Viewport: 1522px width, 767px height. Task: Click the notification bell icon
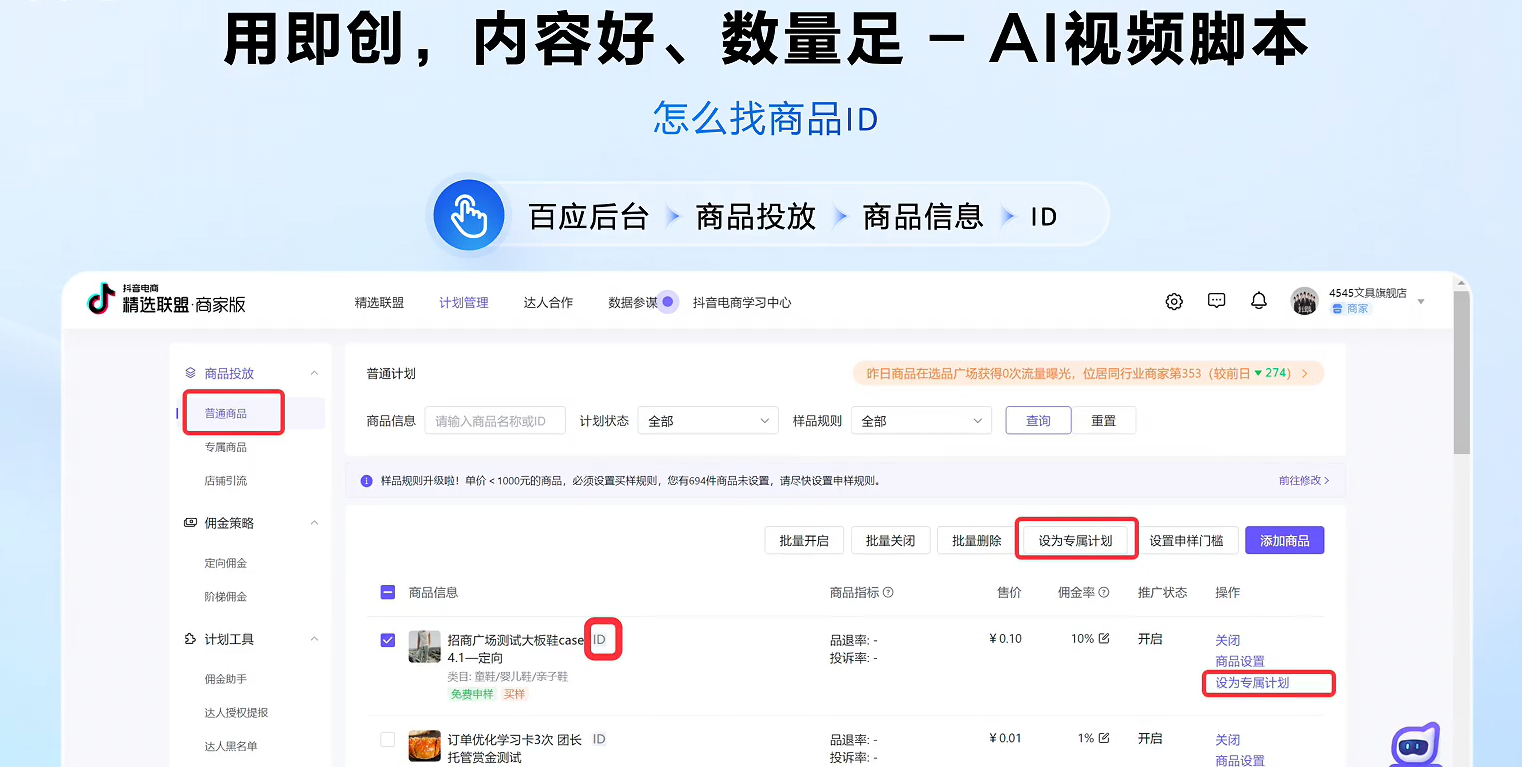[x=1259, y=301]
